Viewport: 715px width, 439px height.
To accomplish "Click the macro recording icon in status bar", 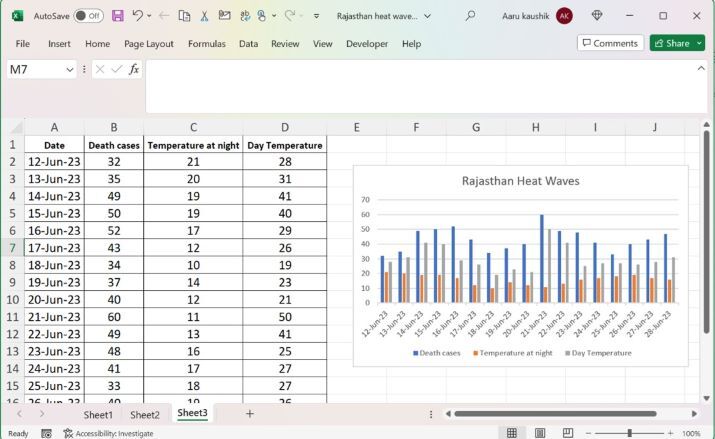I will point(46,434).
